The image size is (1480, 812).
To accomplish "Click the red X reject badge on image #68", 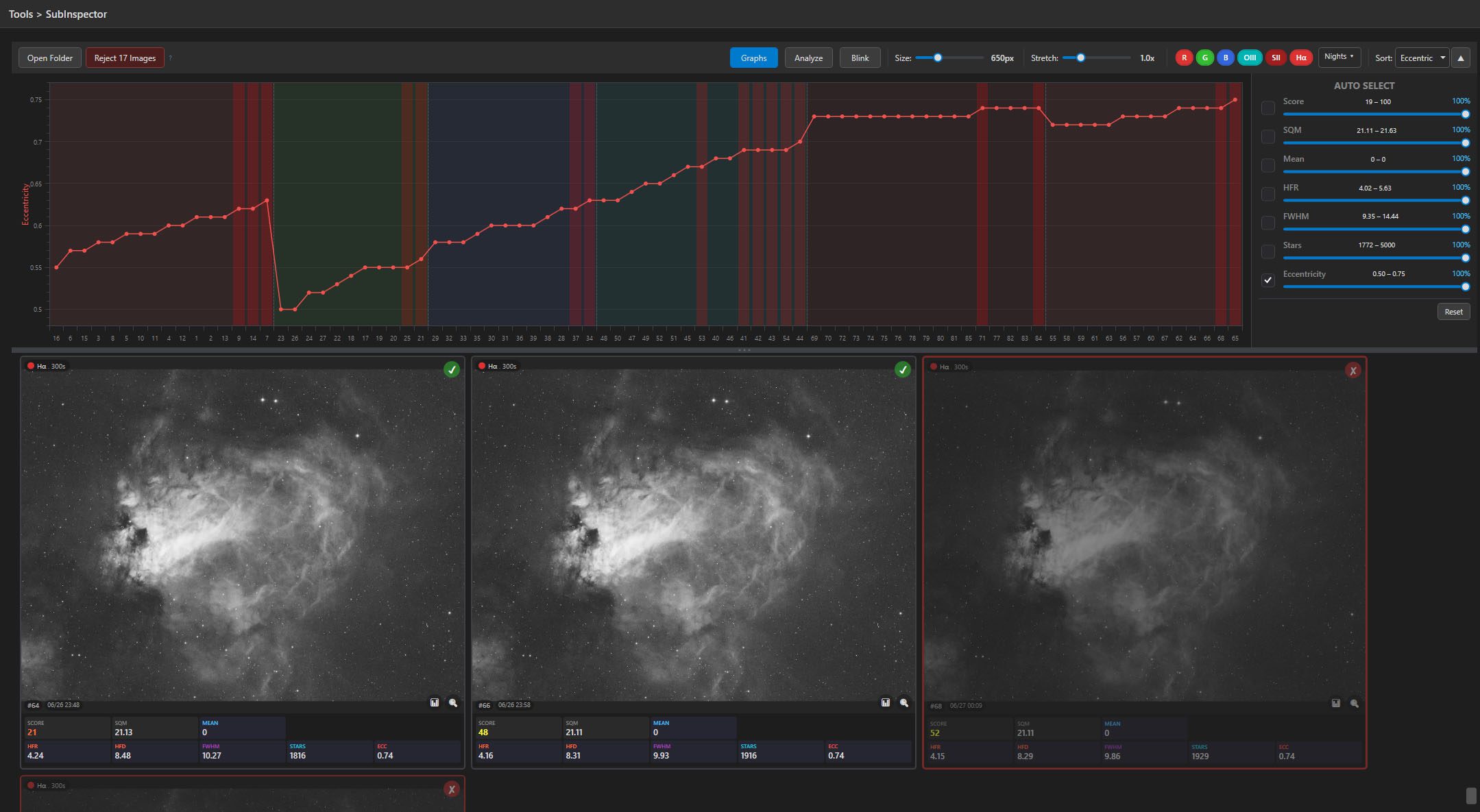I will point(1352,371).
